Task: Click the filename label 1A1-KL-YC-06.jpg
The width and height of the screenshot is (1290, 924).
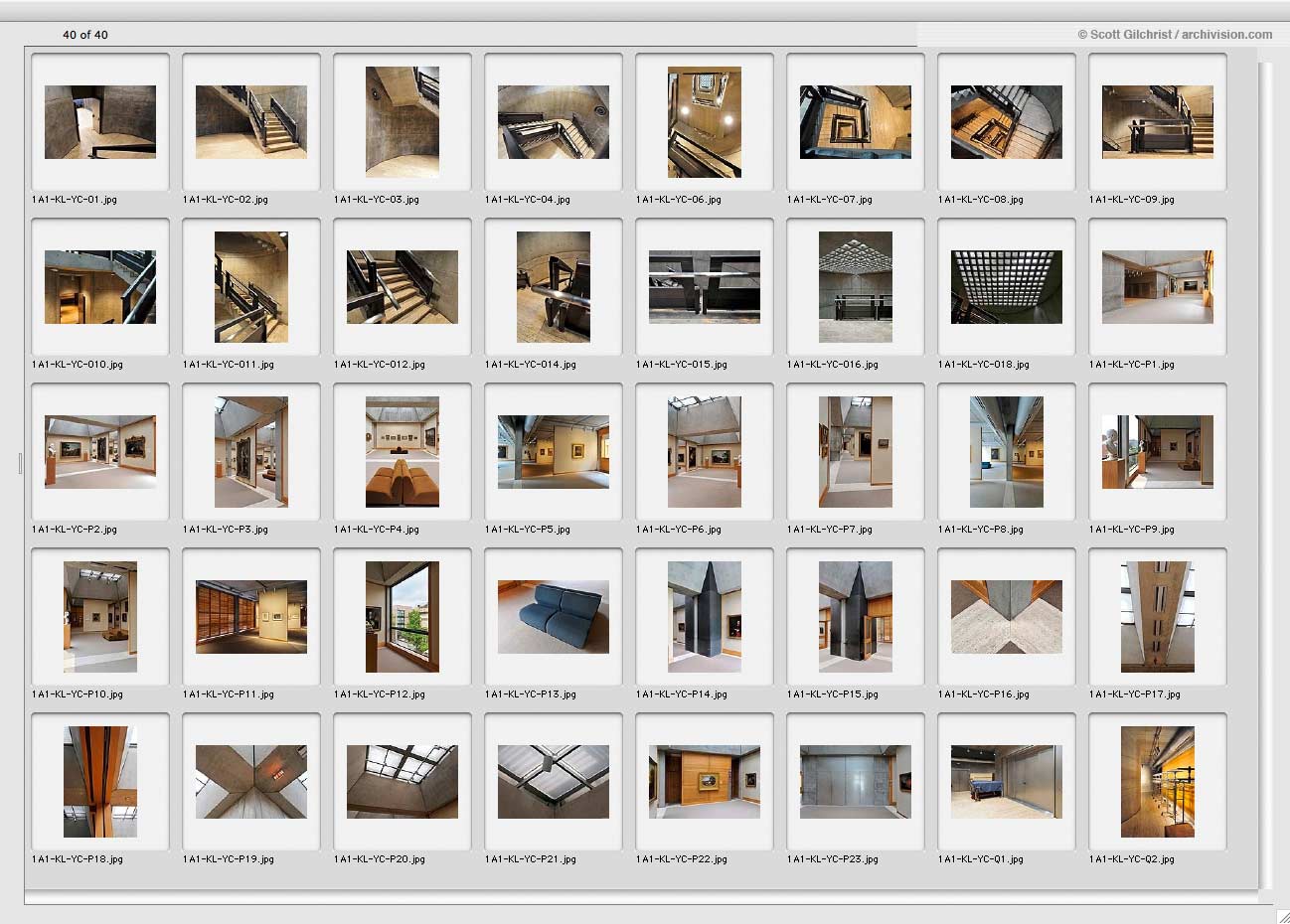Action: pyautogui.click(x=679, y=200)
